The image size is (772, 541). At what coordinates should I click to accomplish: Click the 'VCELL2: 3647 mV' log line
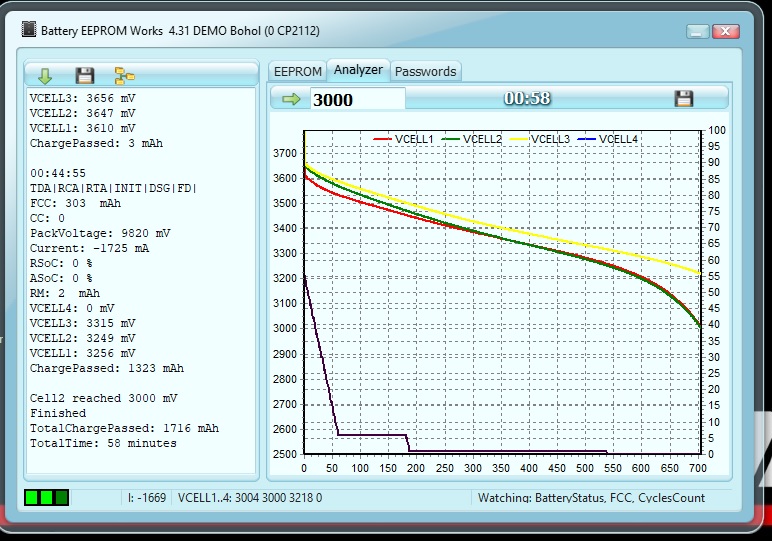coord(82,113)
